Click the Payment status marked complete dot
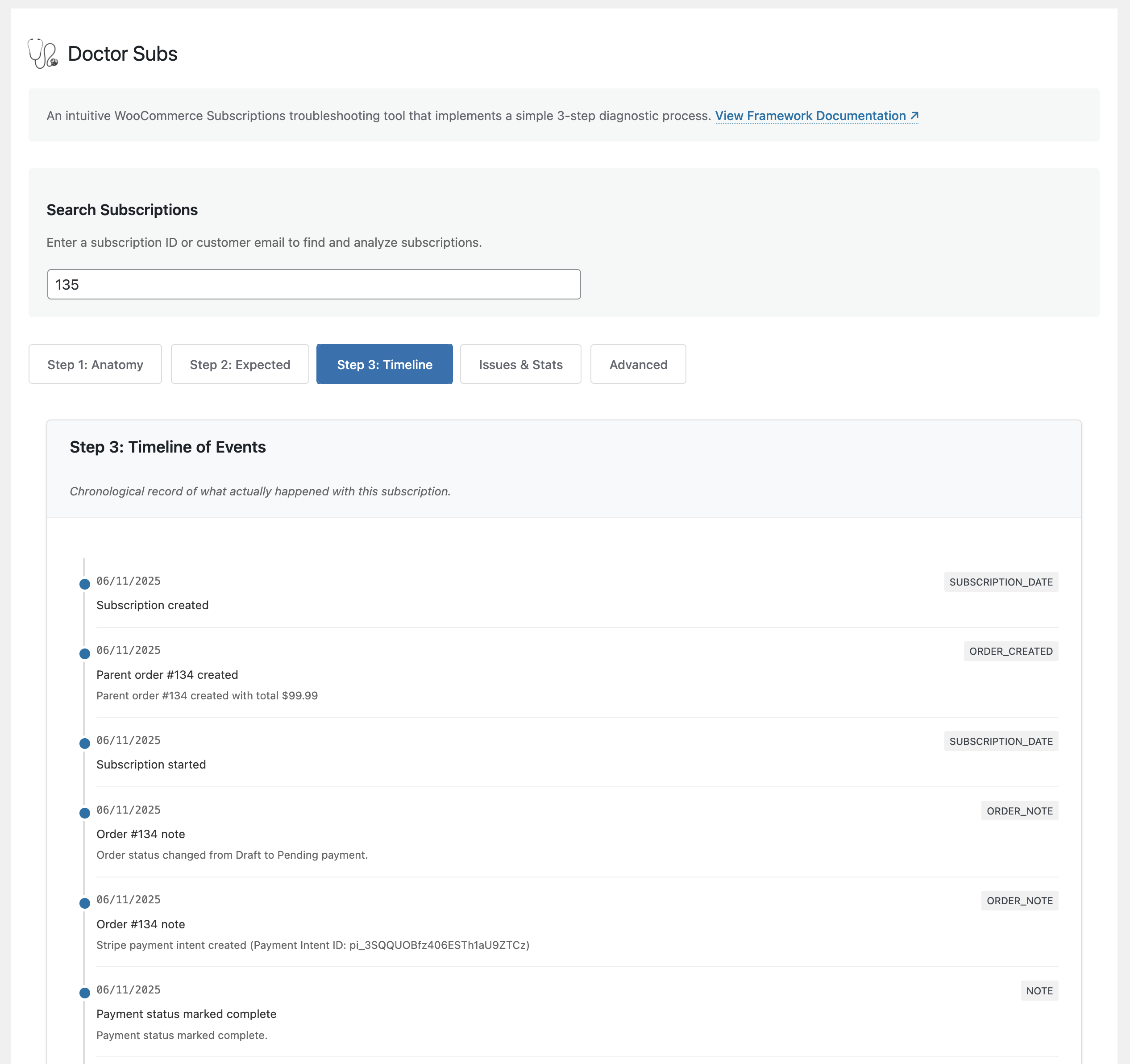The image size is (1130, 1064). click(x=85, y=993)
